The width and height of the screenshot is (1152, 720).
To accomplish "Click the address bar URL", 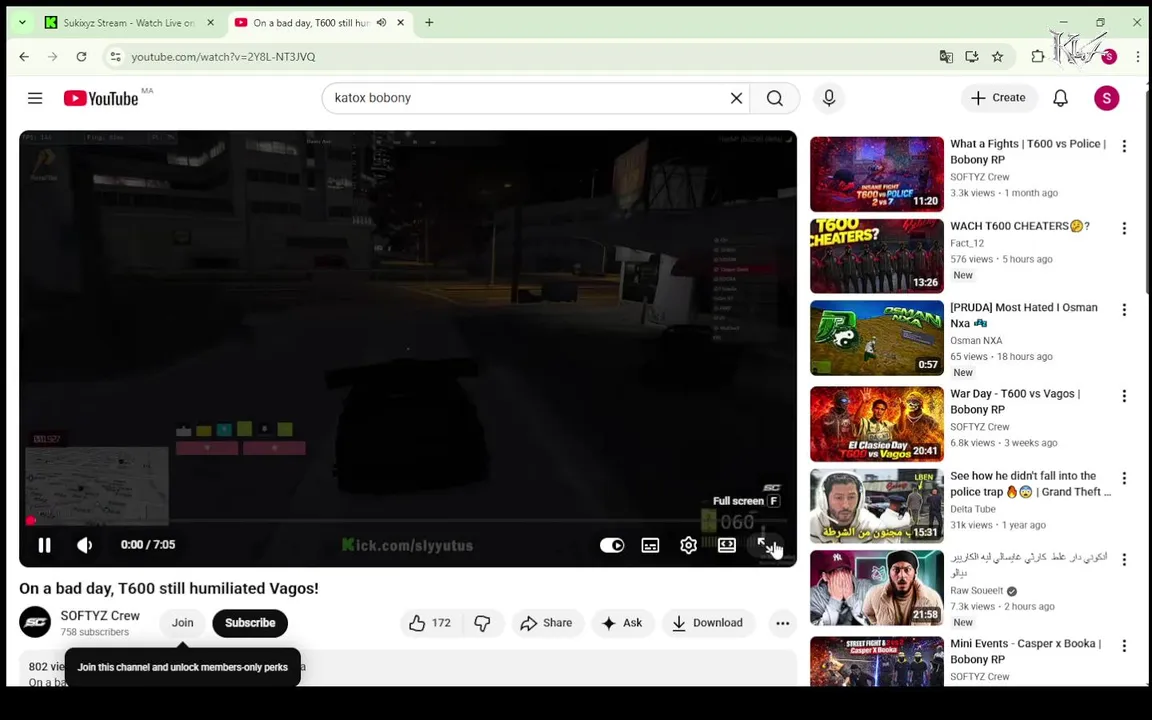I will (x=223, y=57).
